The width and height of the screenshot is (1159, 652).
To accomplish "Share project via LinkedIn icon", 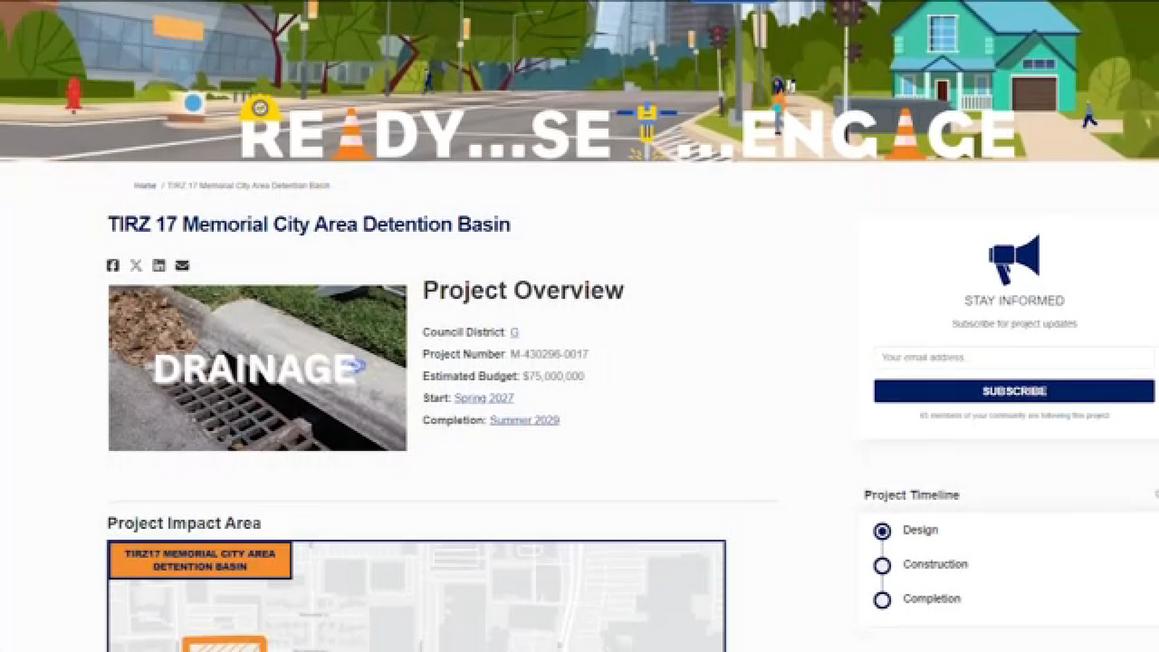I will pos(159,265).
